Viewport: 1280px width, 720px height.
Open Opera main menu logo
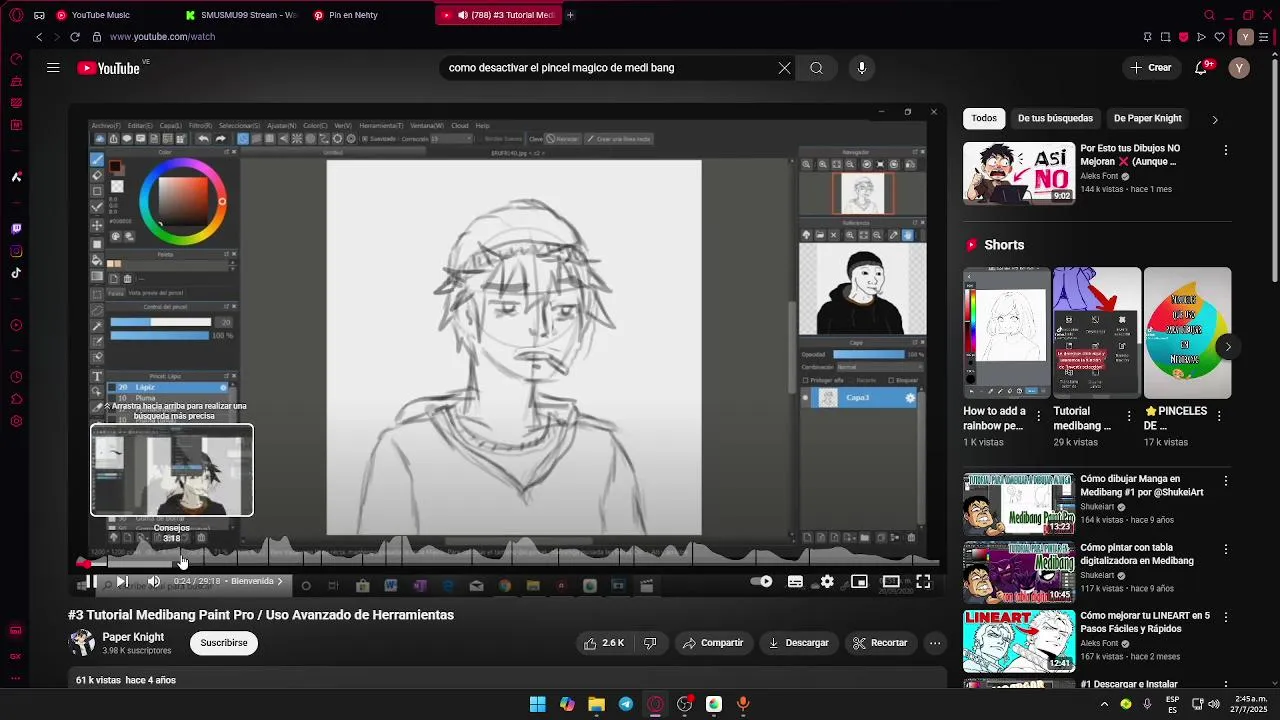tap(16, 15)
